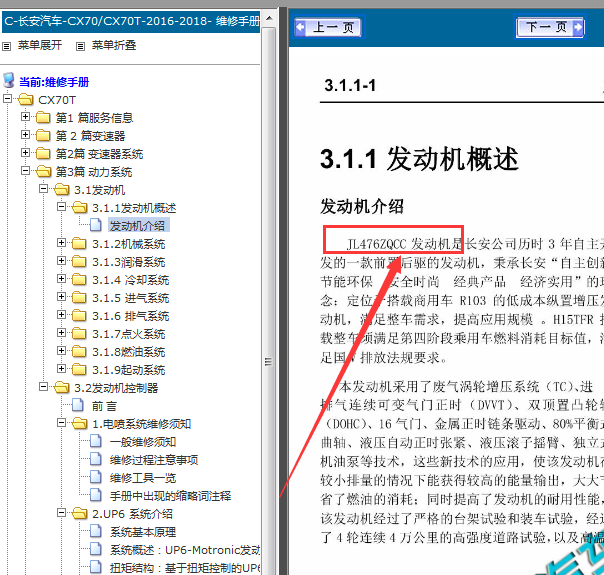Expand 3.1.2机械系统 node
Image resolution: width=604 pixels, height=575 pixels.
(61, 242)
